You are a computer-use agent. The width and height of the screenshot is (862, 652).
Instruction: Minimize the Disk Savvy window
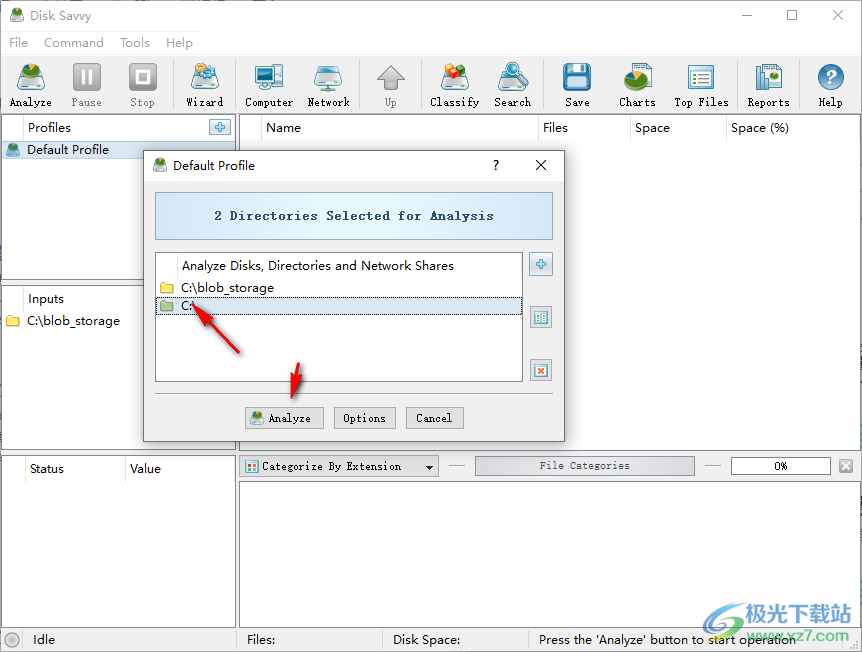pos(747,15)
